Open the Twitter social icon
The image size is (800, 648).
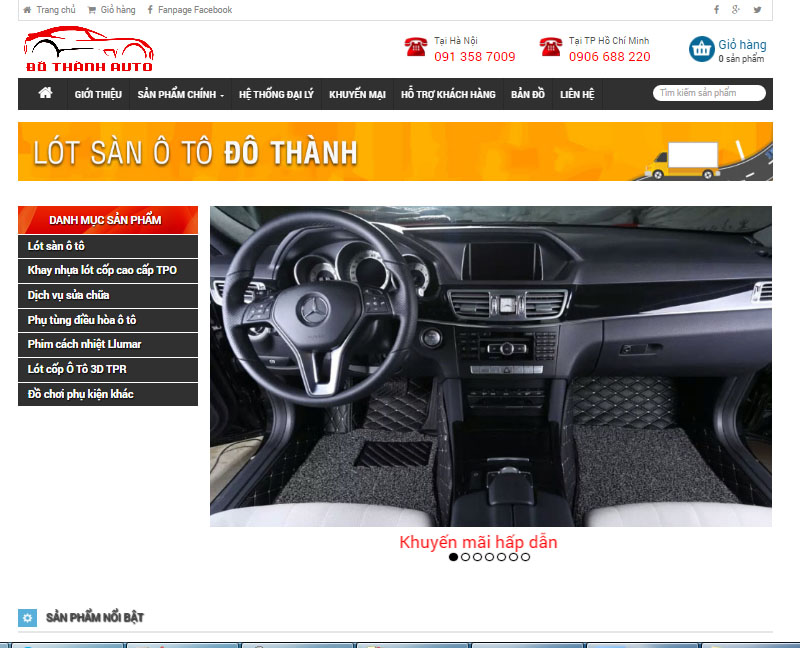point(758,10)
